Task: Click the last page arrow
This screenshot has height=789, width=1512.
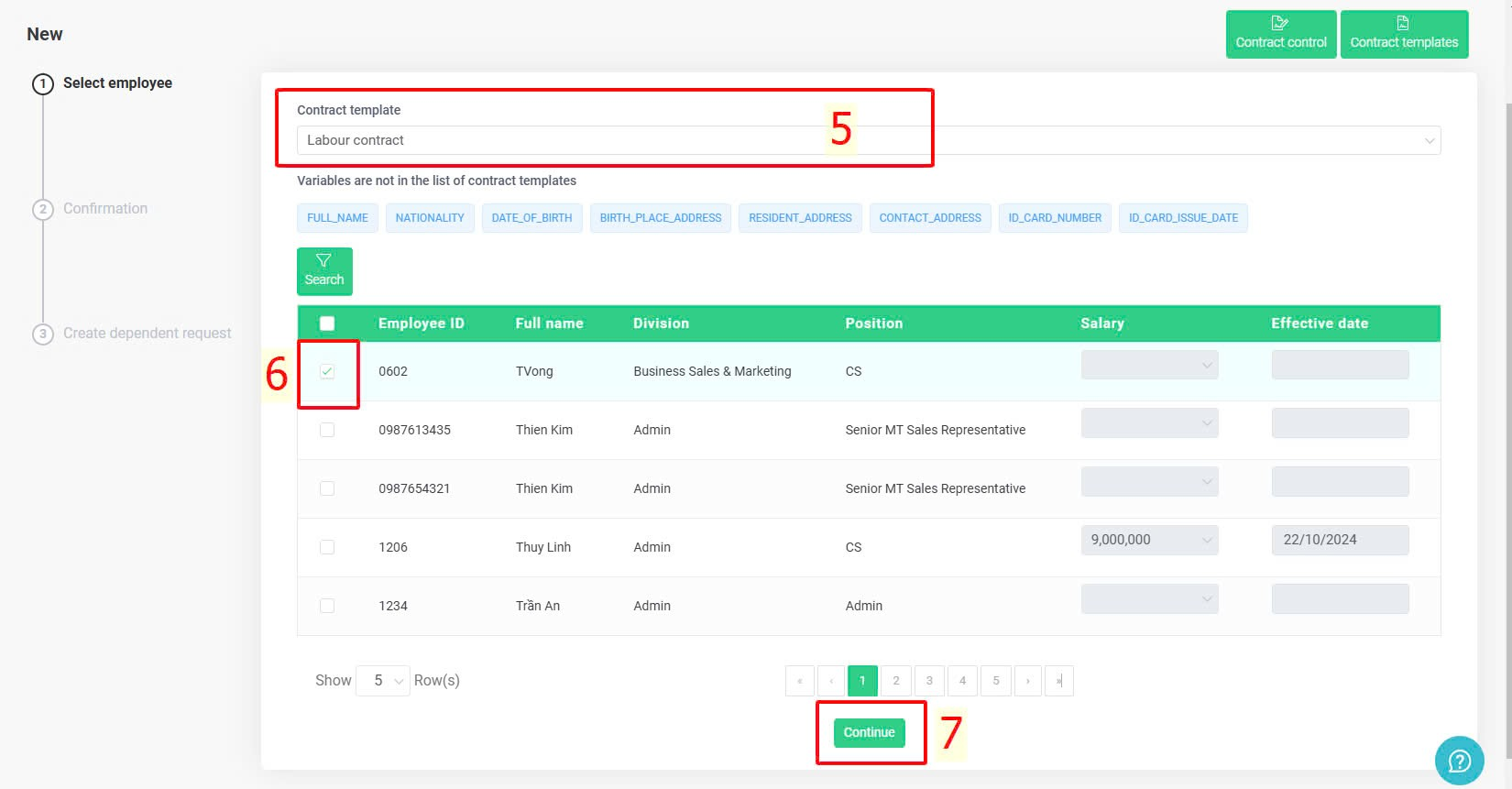Action: click(x=1059, y=681)
